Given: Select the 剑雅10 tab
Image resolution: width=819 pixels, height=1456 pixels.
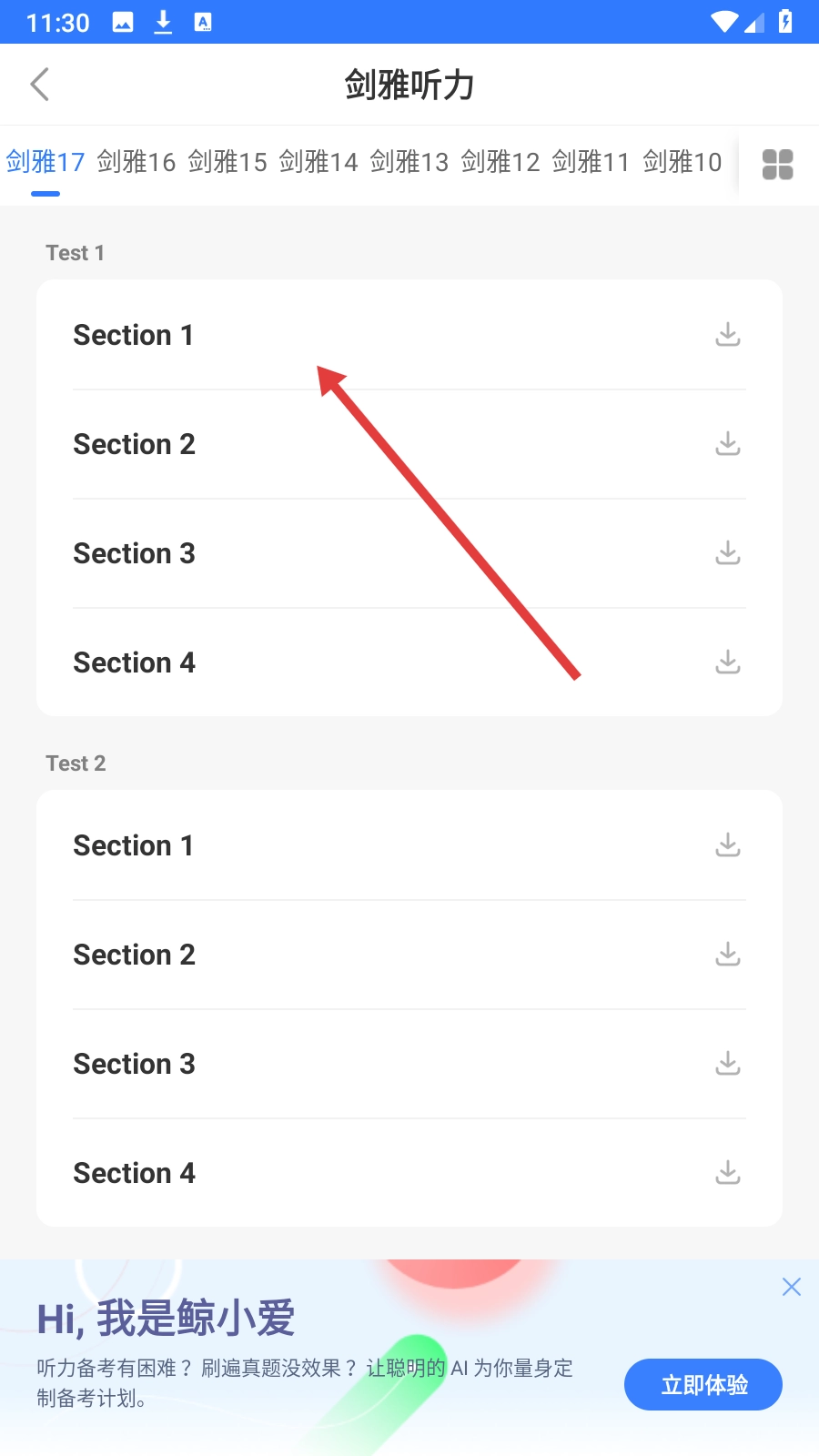Looking at the screenshot, I should [682, 163].
